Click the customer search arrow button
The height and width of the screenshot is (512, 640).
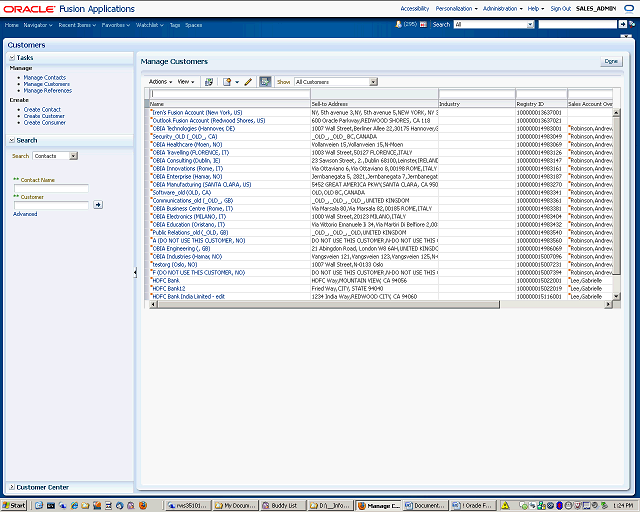point(98,204)
